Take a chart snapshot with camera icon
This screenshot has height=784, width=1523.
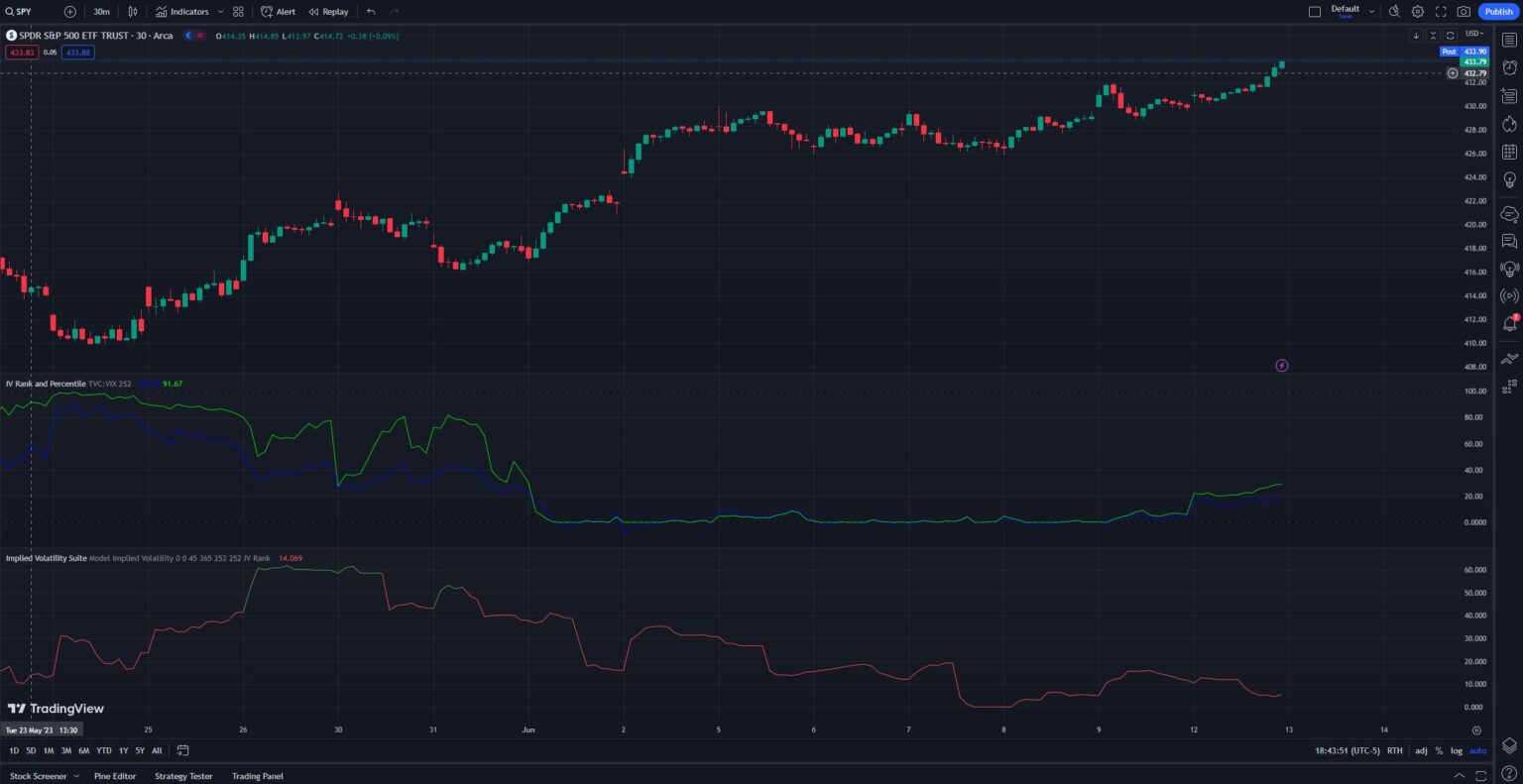[x=1464, y=11]
